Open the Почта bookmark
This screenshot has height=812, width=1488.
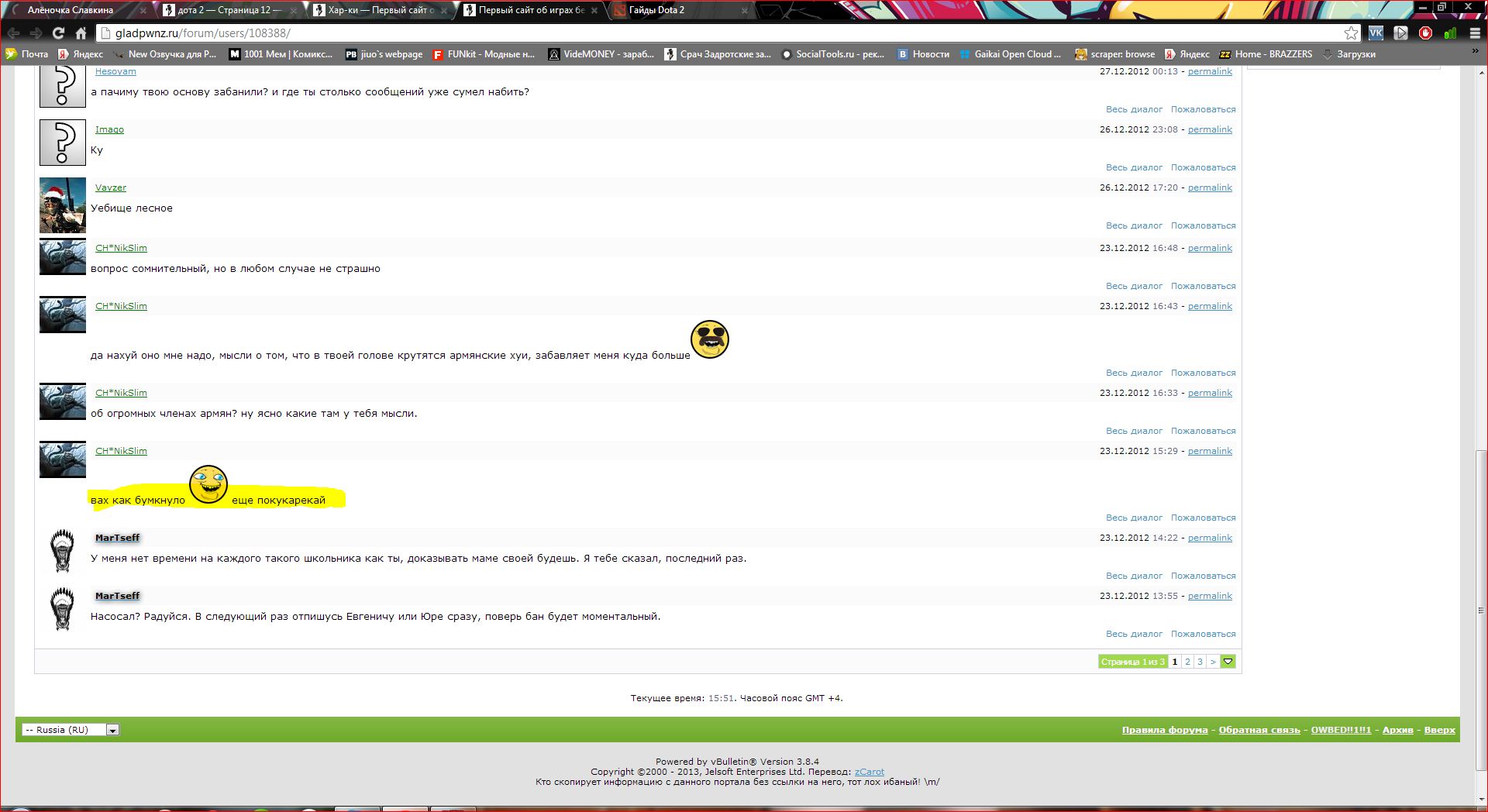[27, 54]
